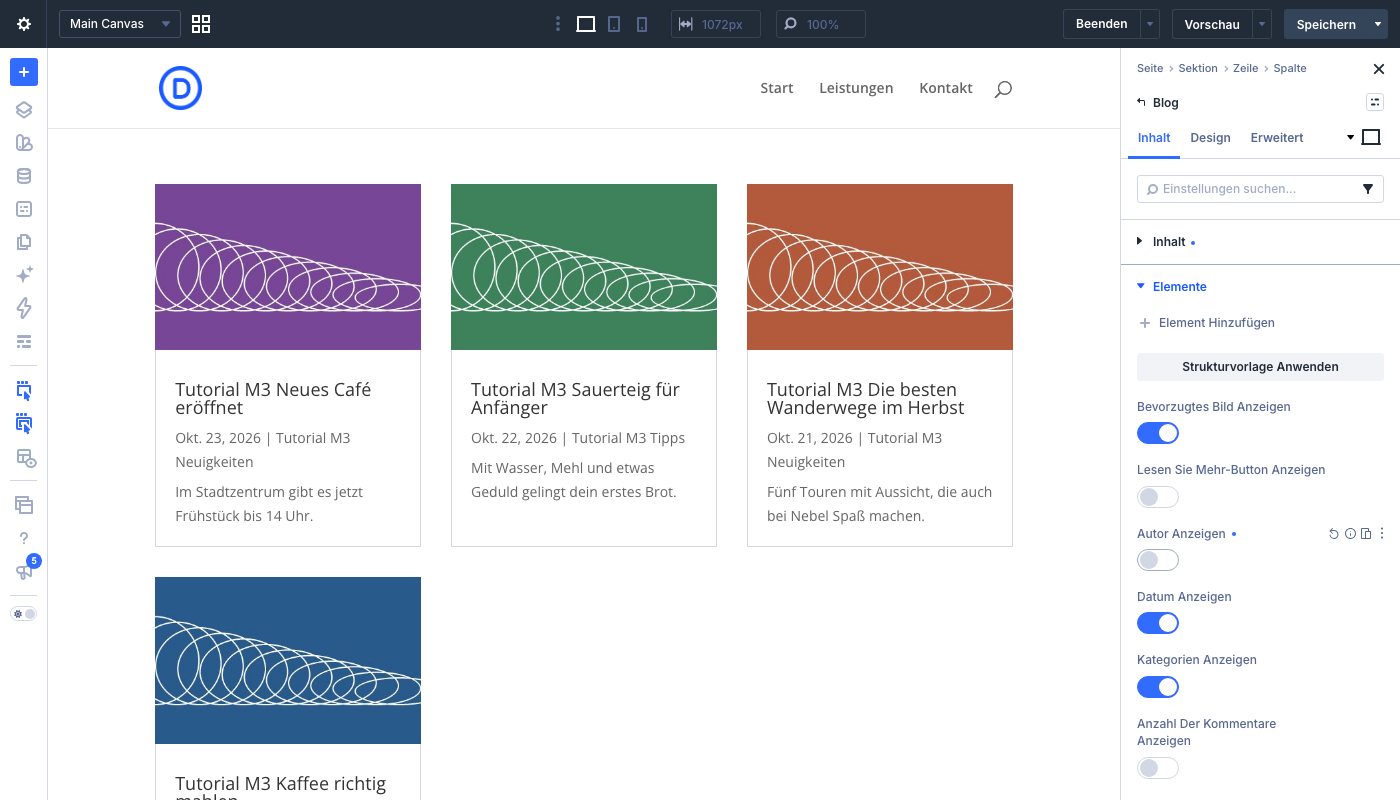
Task: Switch to phone view icon
Action: coord(642,24)
